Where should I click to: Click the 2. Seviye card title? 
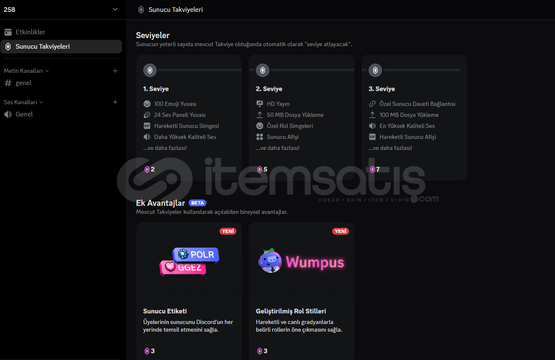click(269, 89)
